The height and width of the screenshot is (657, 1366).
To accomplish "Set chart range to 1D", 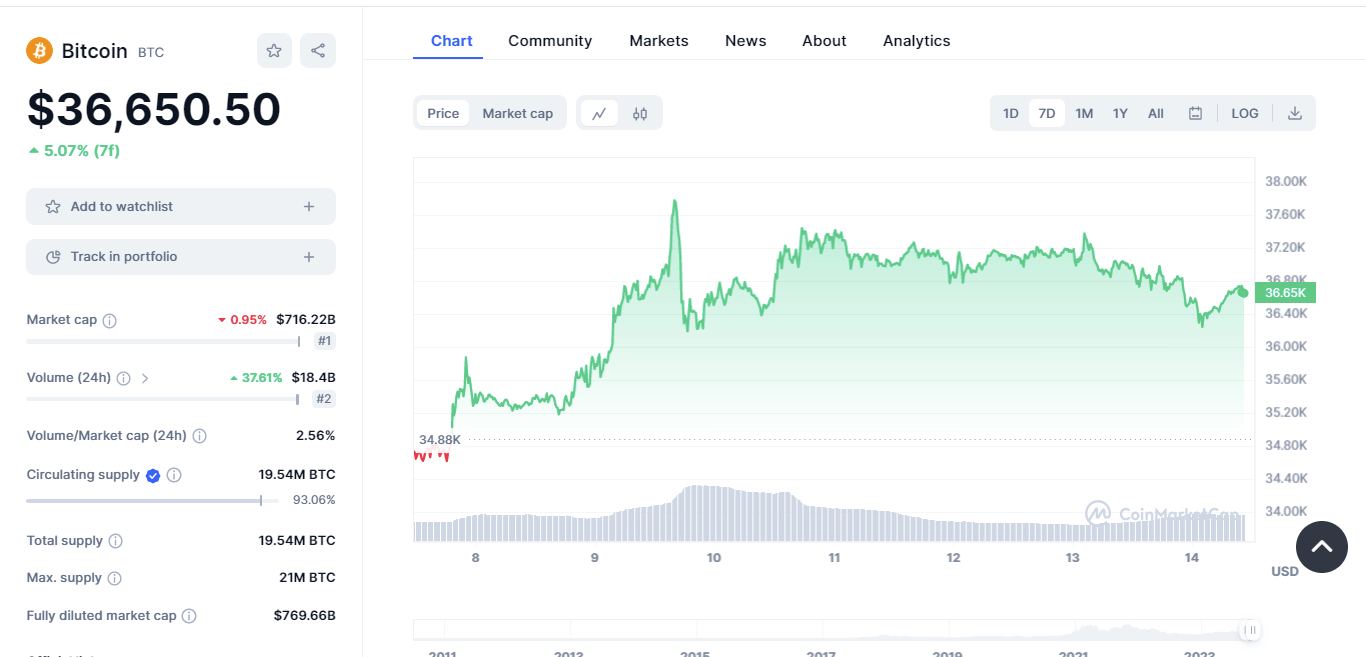I will pos(1011,113).
